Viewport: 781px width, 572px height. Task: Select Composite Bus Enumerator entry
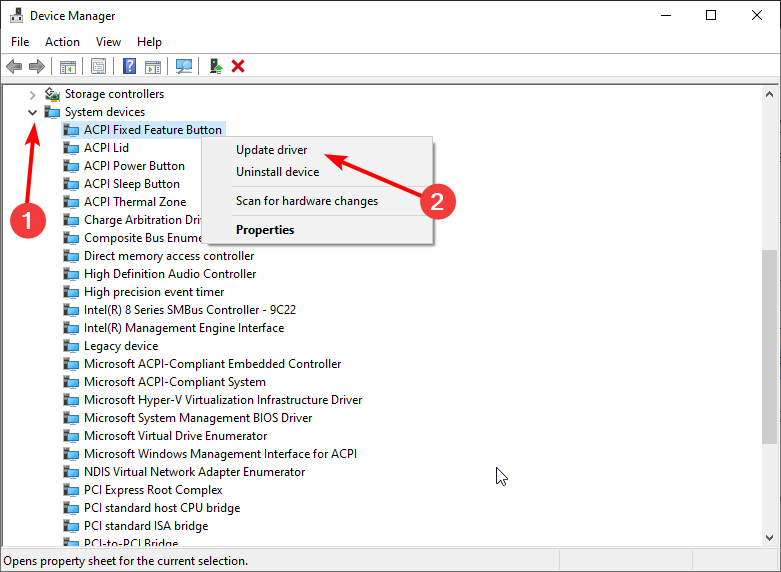click(142, 238)
